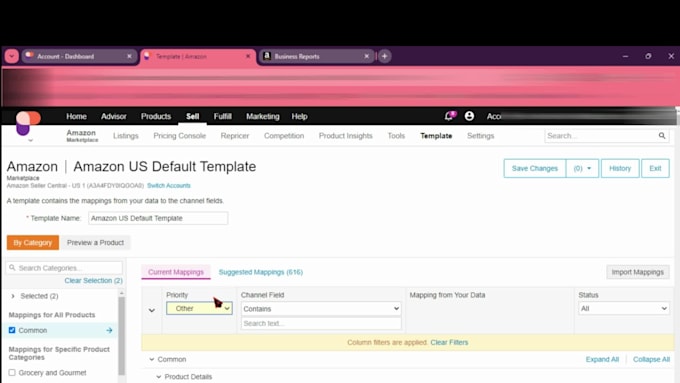Image resolution: width=680 pixels, height=383 pixels.
Task: Open the Channel Field Contains dropdown
Action: 321,309
